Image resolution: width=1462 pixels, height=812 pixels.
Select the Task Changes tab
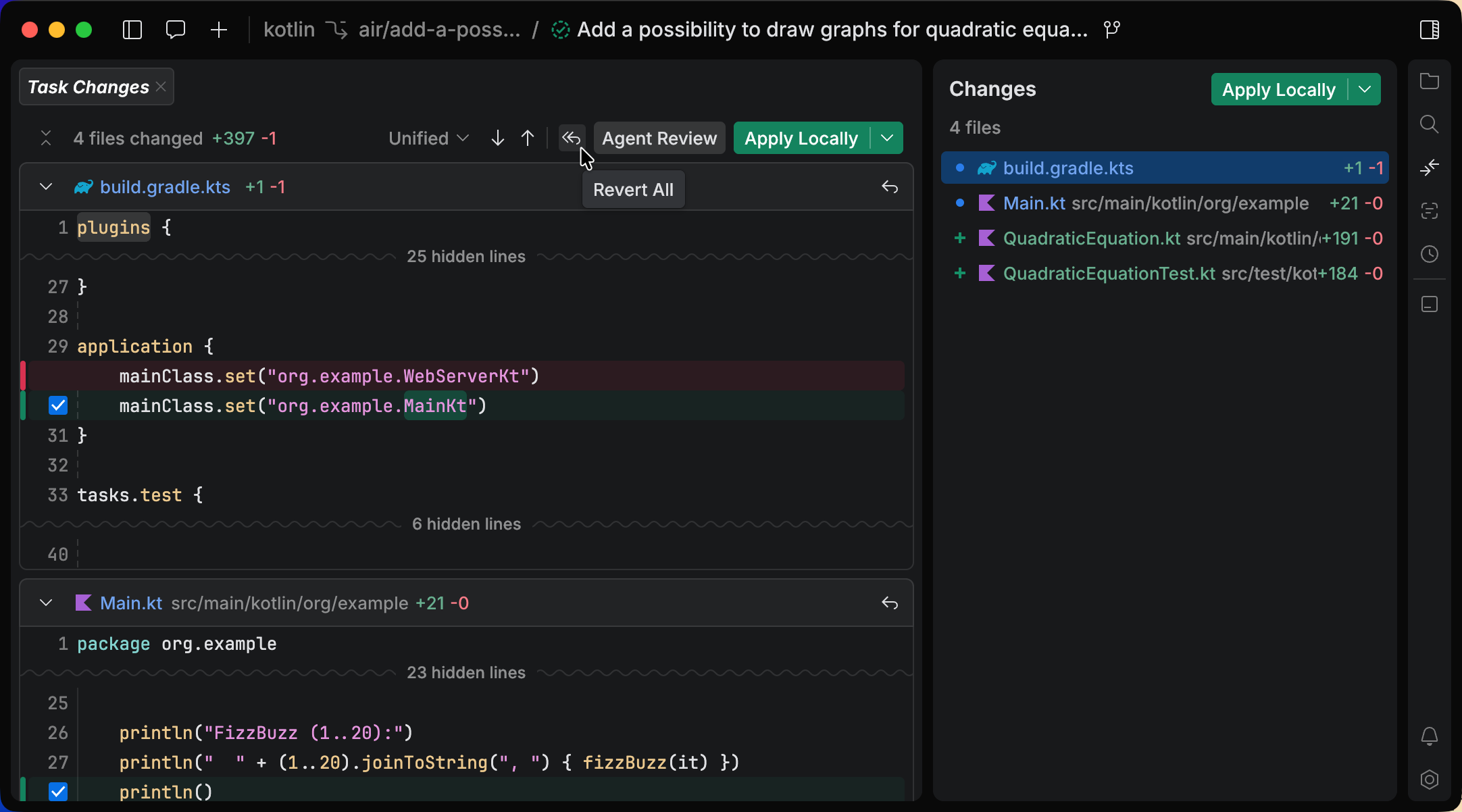(89, 87)
